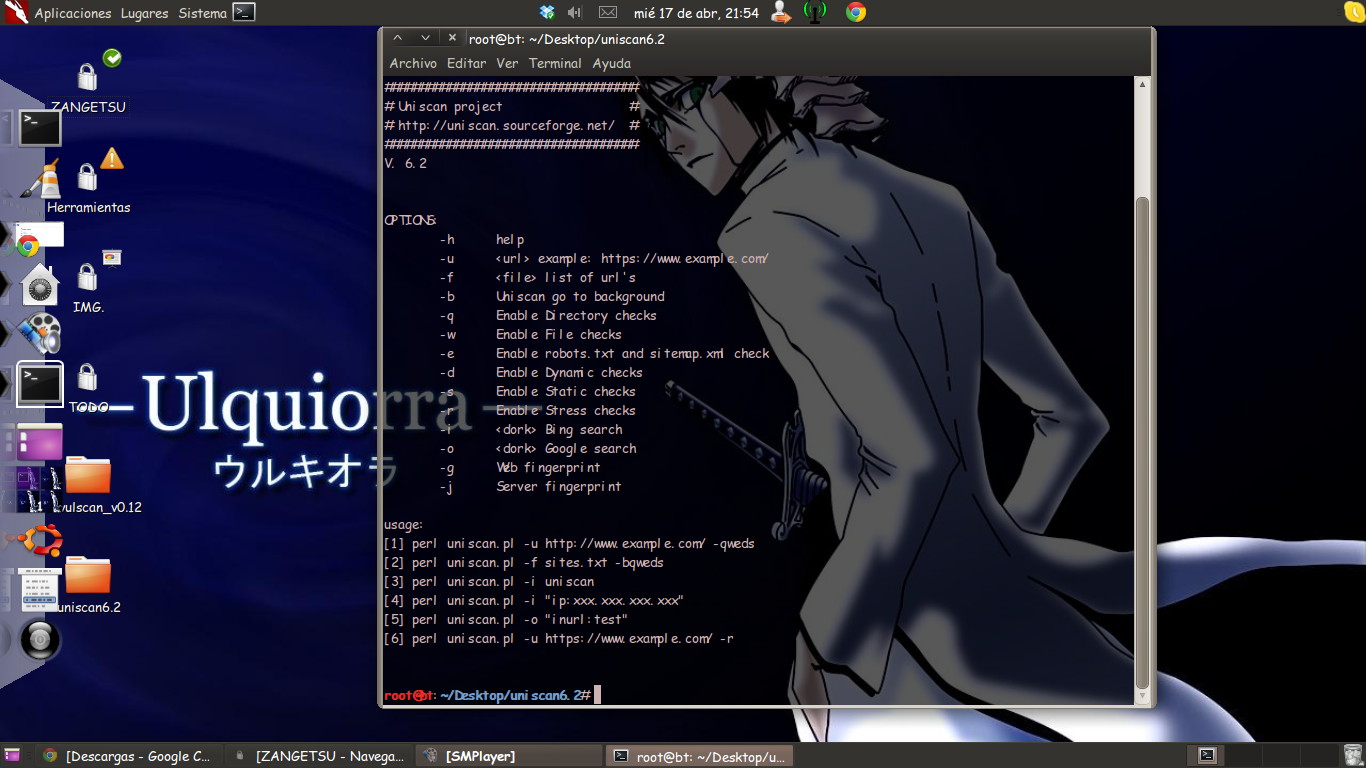Image resolution: width=1366 pixels, height=768 pixels.
Task: Click the top terminal icon in left dock
Action: point(40,128)
